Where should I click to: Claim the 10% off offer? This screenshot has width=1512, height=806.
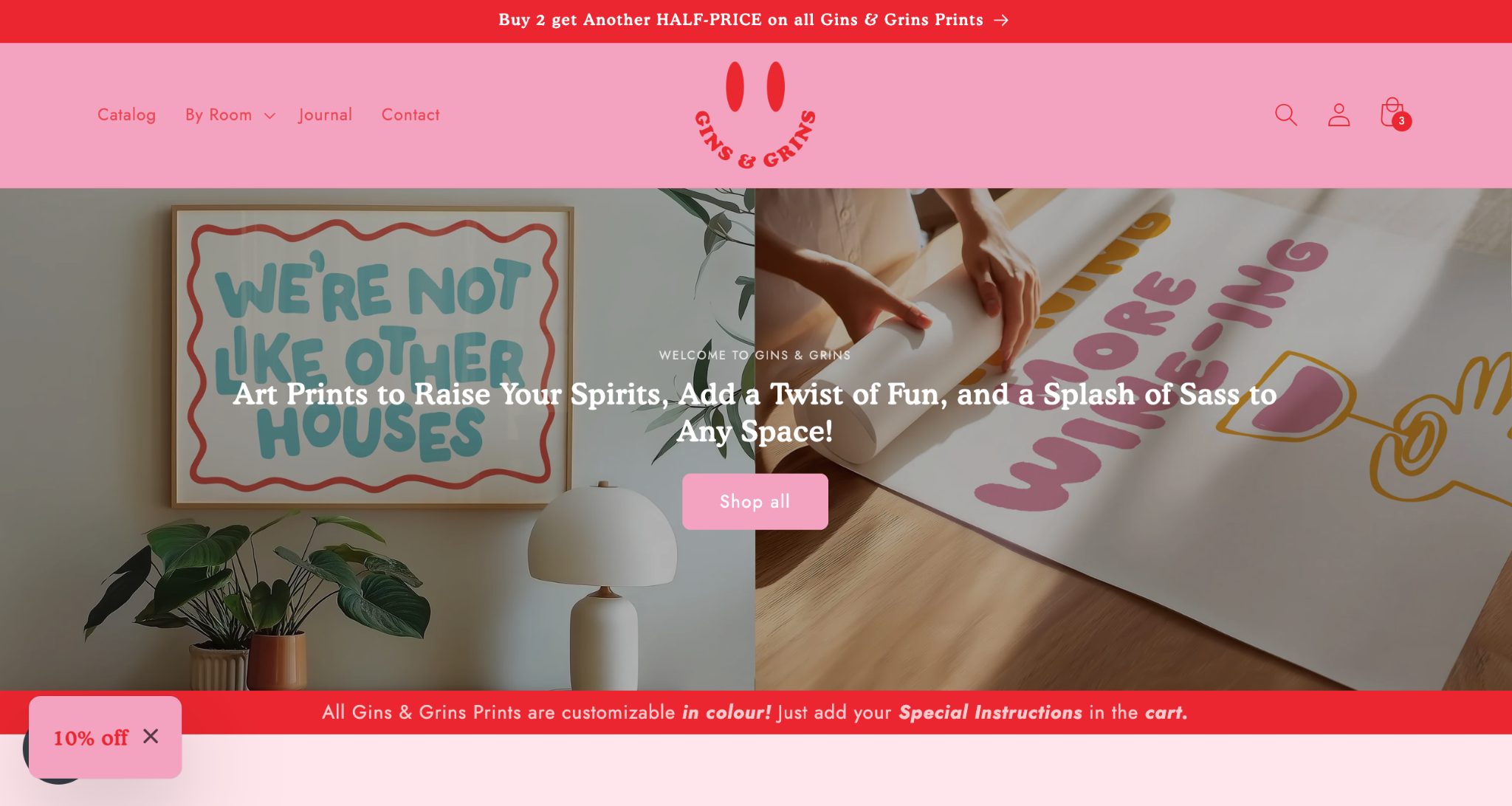pyautogui.click(x=91, y=737)
